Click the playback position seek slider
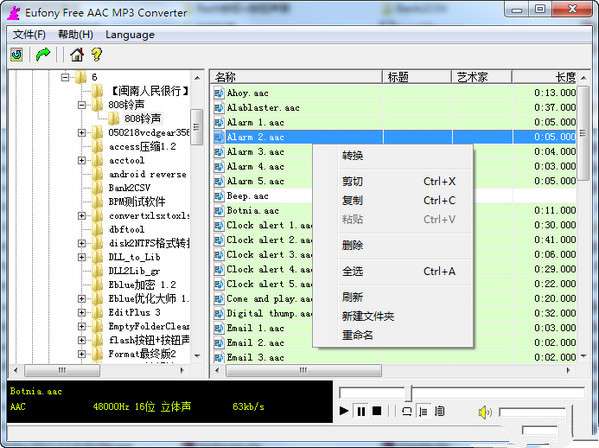 point(461,393)
